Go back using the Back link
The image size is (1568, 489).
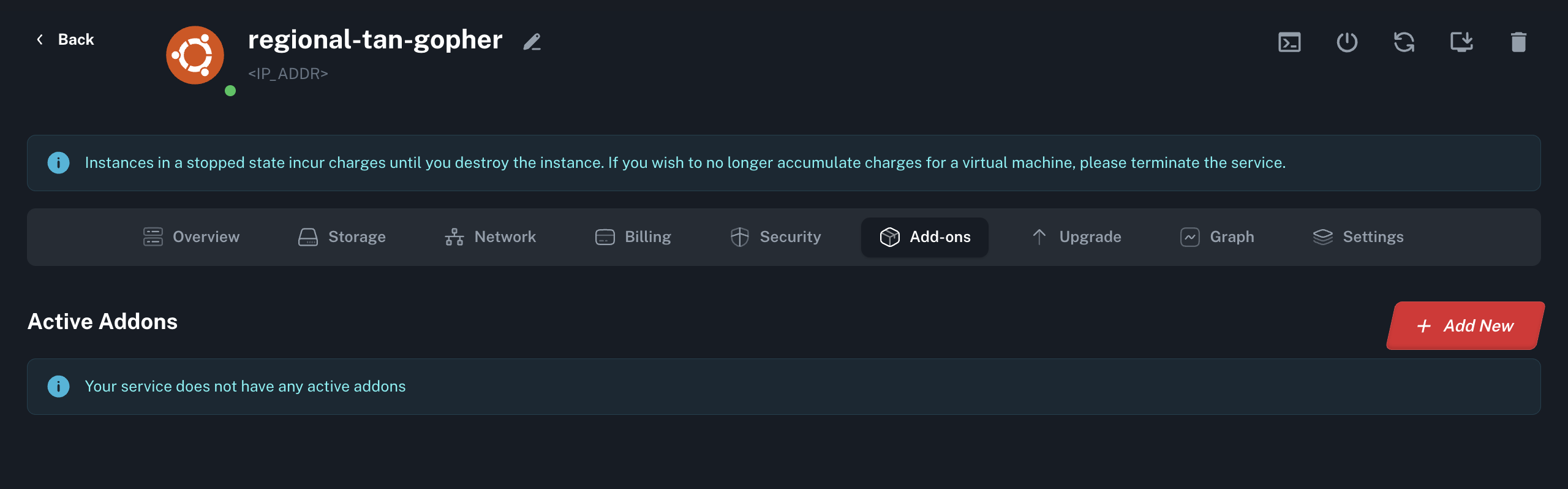[65, 40]
